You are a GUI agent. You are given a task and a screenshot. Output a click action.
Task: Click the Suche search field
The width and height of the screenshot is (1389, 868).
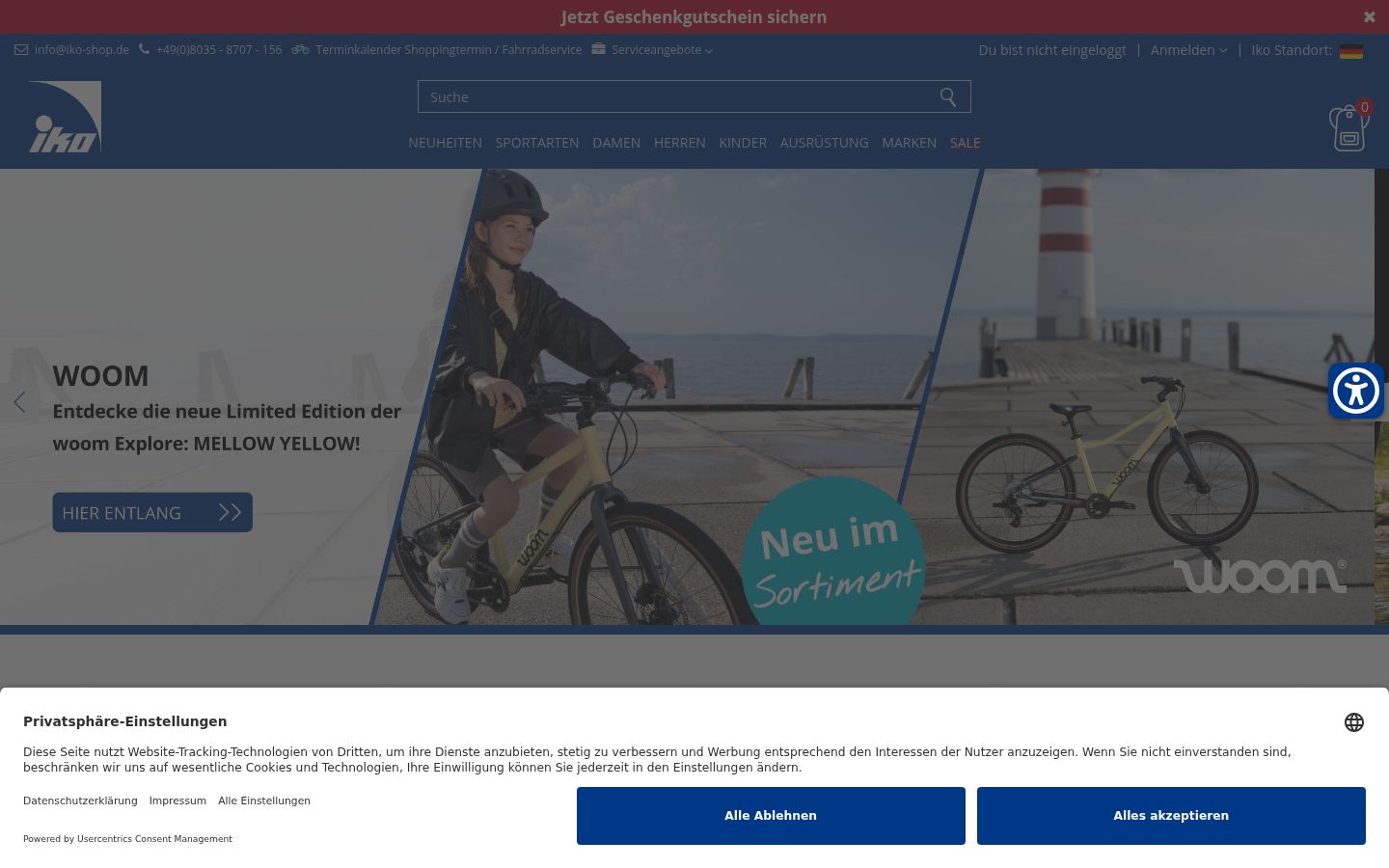[x=694, y=97]
